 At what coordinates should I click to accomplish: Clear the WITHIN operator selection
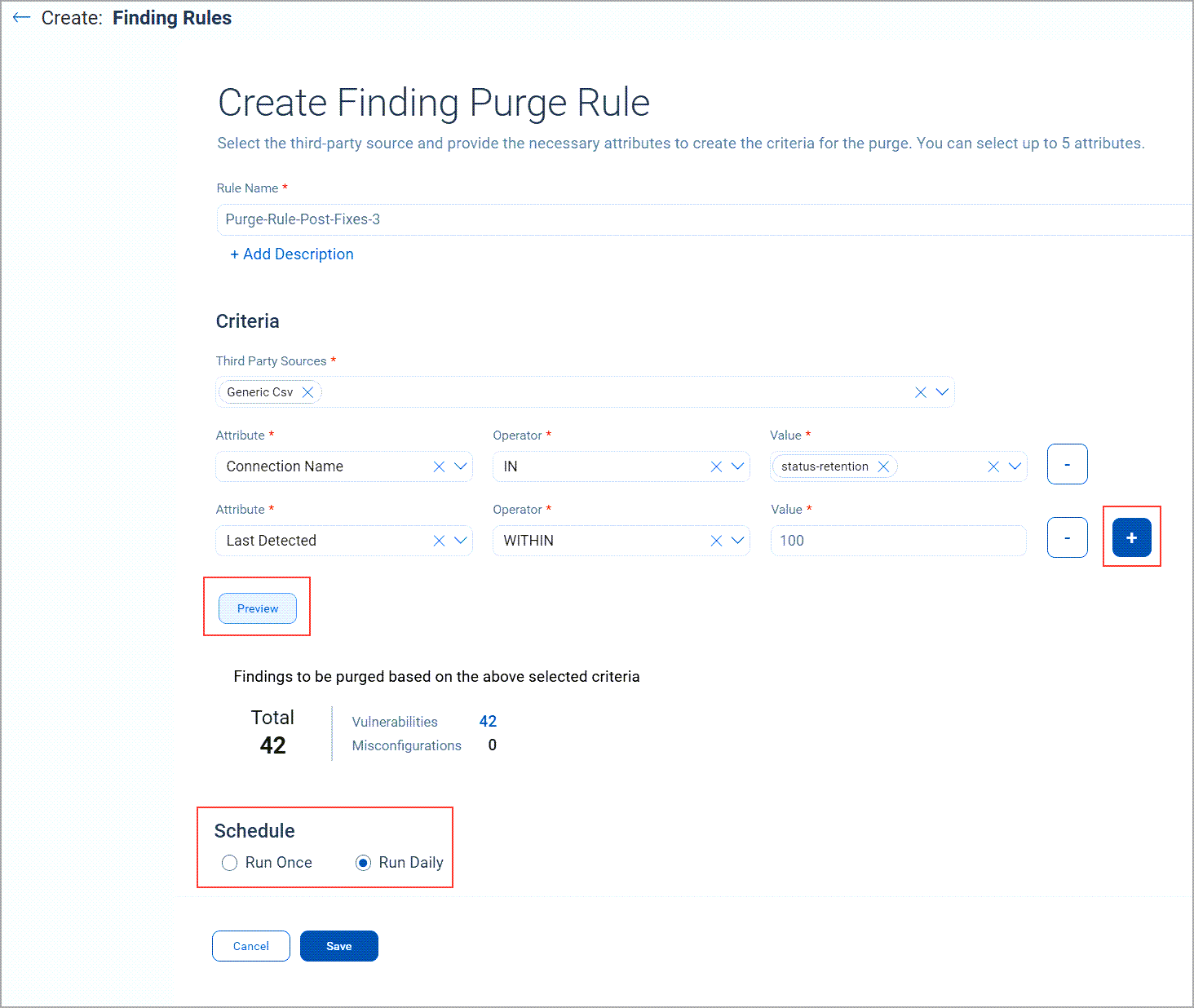click(716, 541)
